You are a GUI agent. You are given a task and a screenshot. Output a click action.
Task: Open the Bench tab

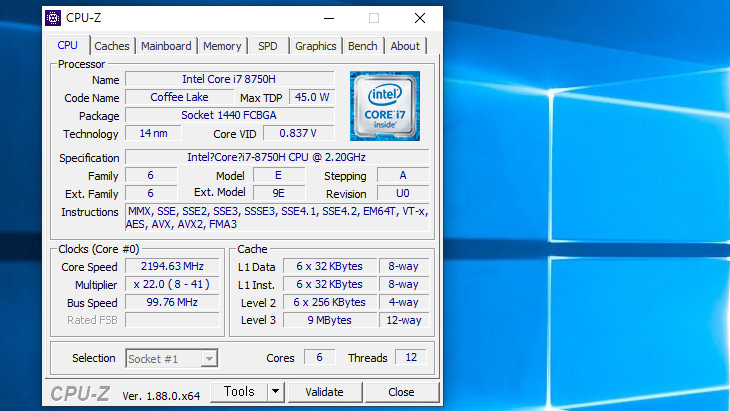point(363,46)
